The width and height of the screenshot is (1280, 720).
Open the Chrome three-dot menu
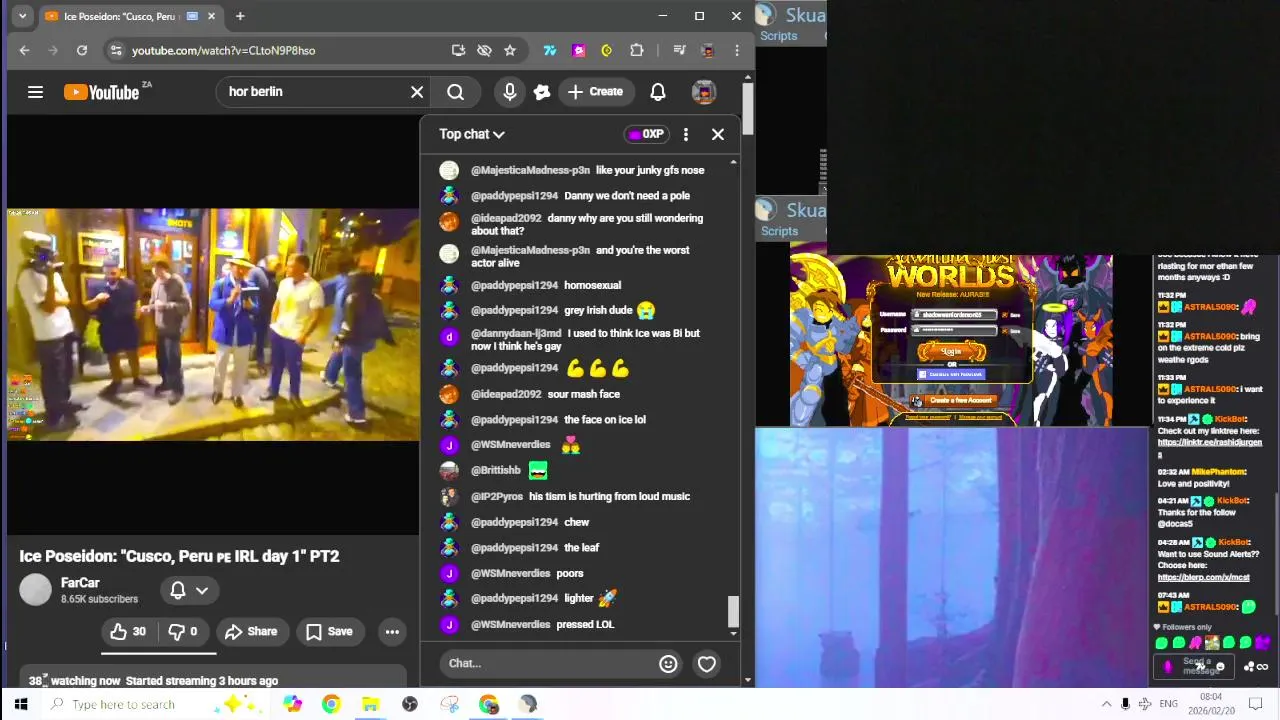coord(737,50)
